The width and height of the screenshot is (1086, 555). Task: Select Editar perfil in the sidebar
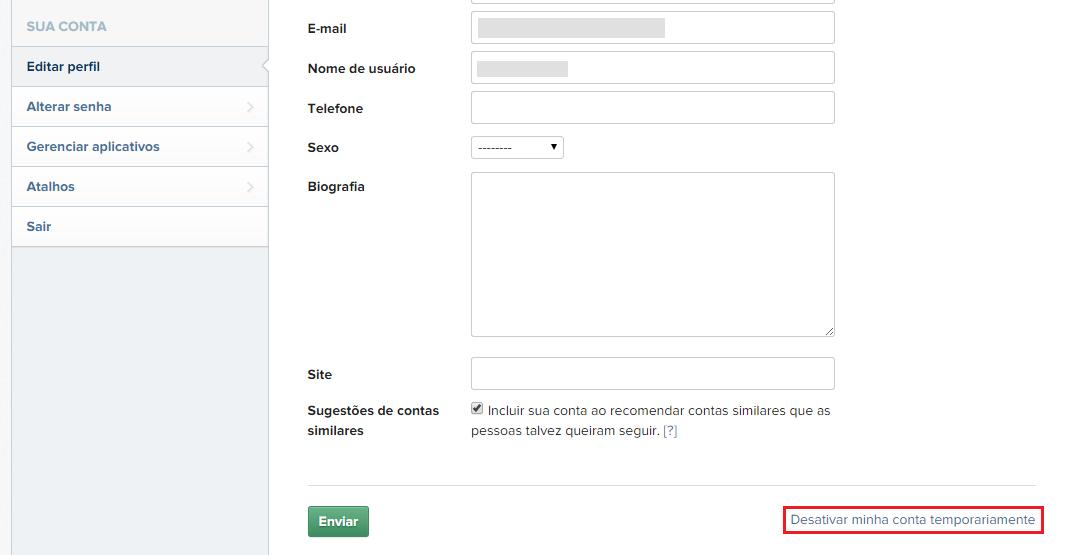(64, 67)
